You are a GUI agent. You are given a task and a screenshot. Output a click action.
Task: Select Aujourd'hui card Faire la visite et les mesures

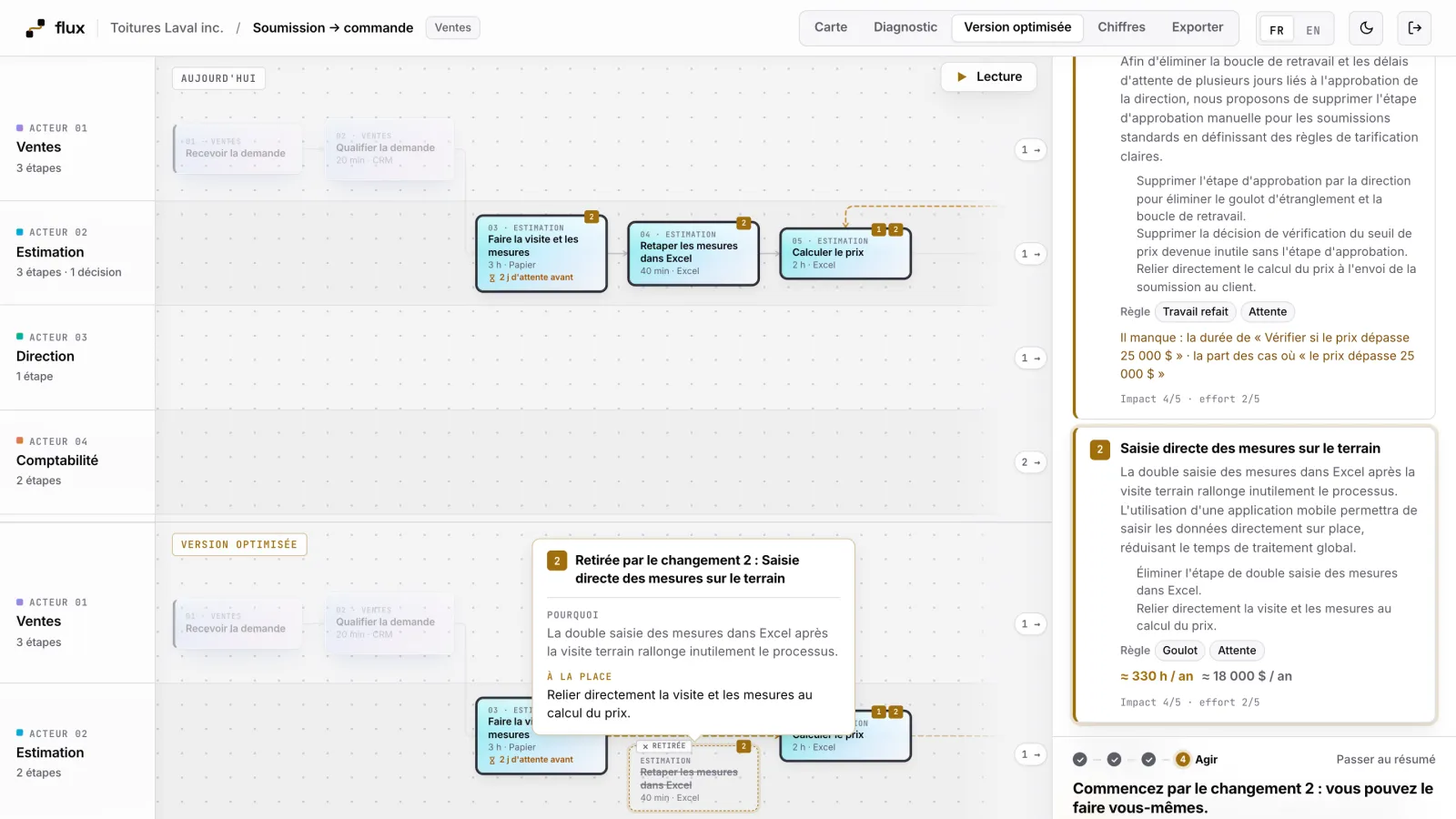pyautogui.click(x=541, y=254)
